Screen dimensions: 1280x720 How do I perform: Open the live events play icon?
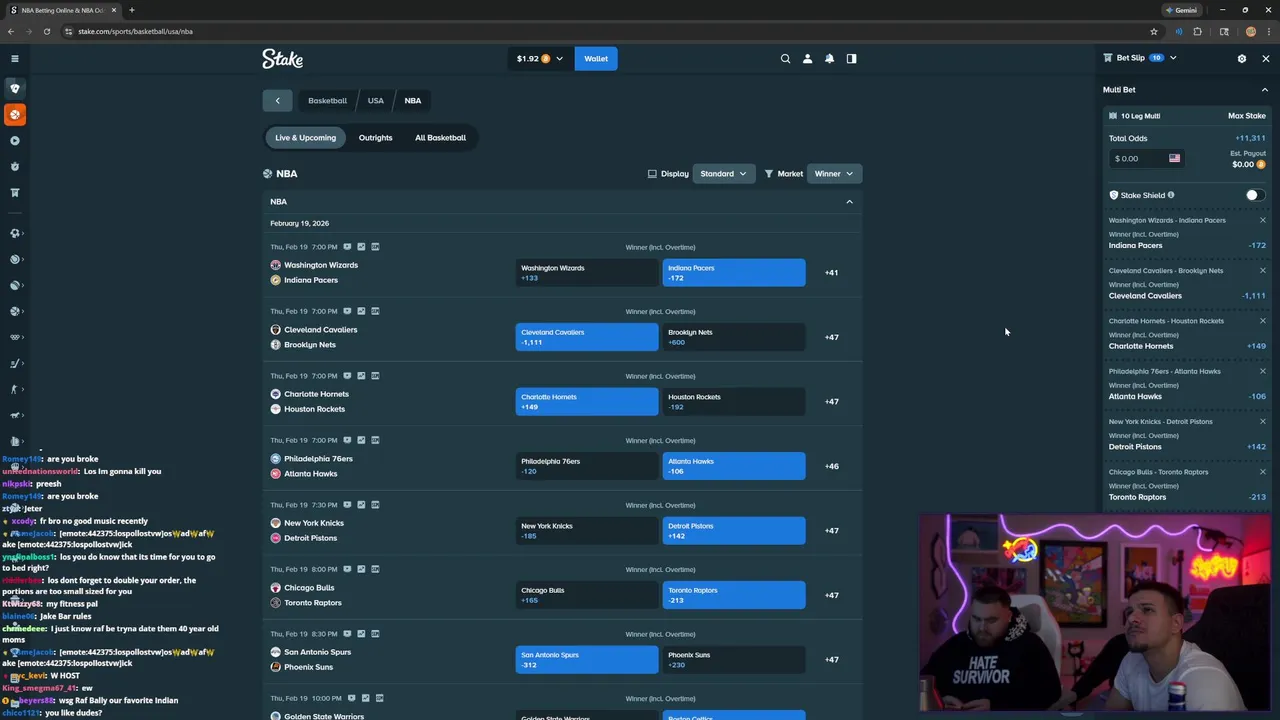click(x=14, y=141)
